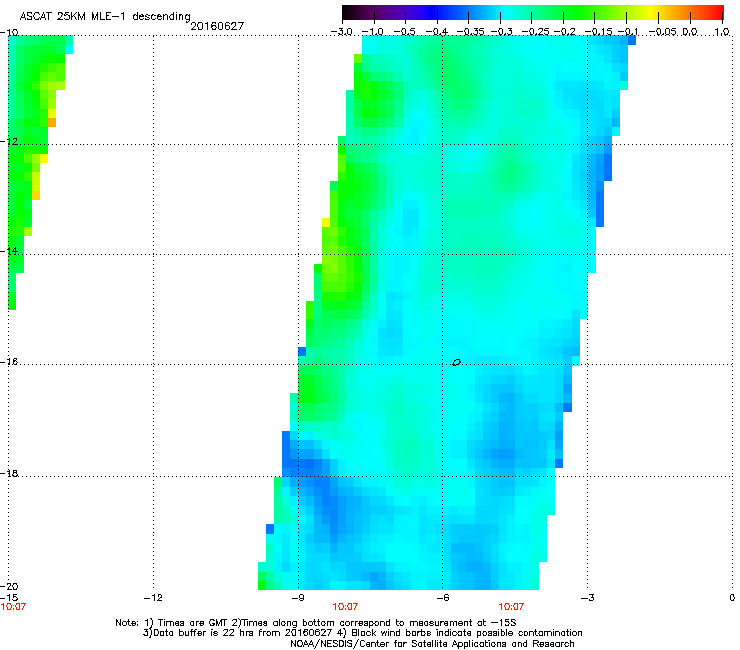Click red 10:07 time right of -6
Image resolution: width=740 pixels, height=650 pixels.
(x=511, y=607)
